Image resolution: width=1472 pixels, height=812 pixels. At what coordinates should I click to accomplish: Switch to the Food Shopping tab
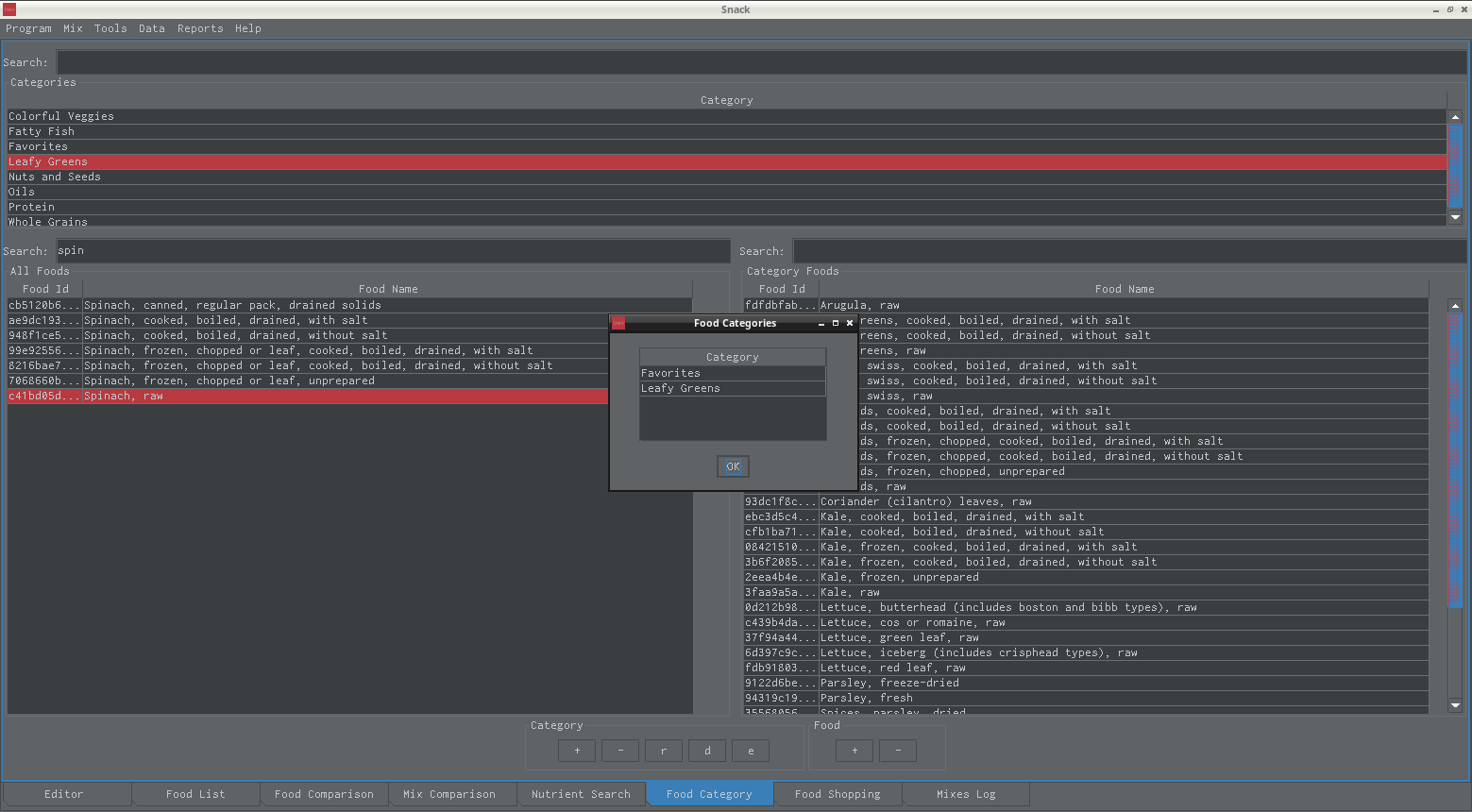coord(838,794)
